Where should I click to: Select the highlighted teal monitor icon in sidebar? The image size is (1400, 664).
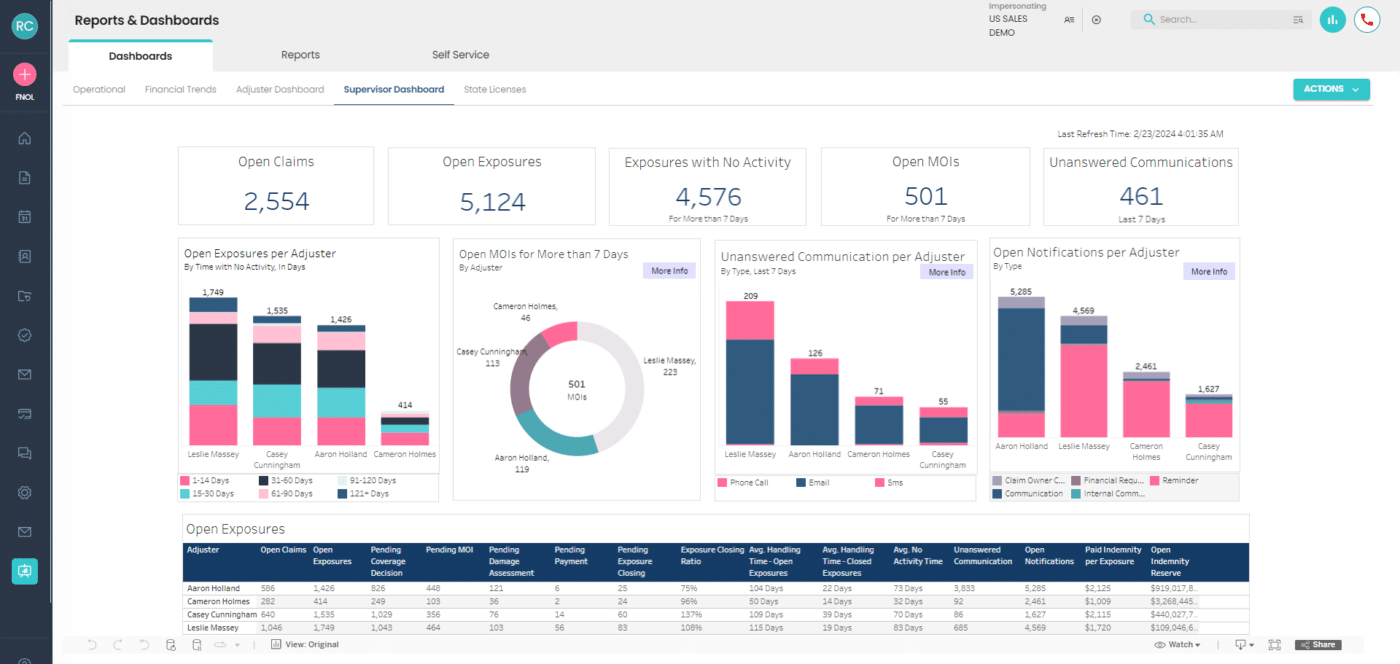click(x=25, y=571)
